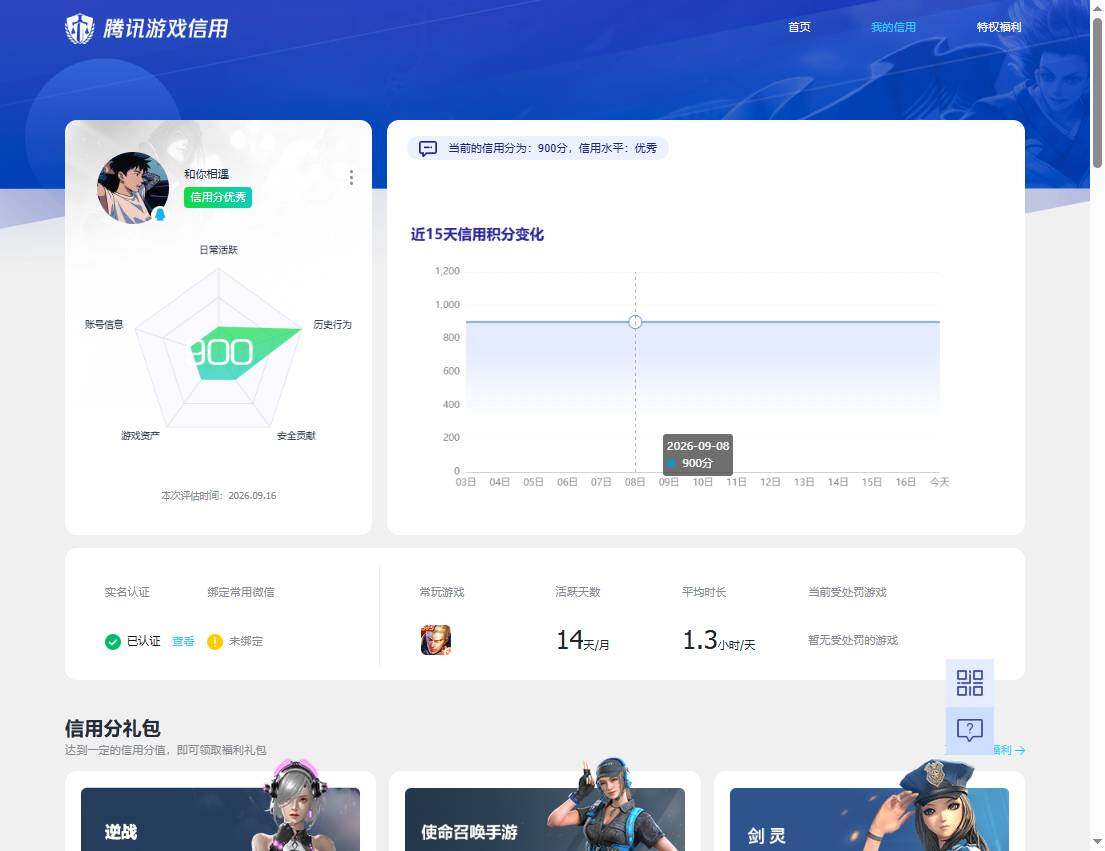Select the 我的信用 nav tab
This screenshot has width=1105, height=851.
[x=893, y=27]
